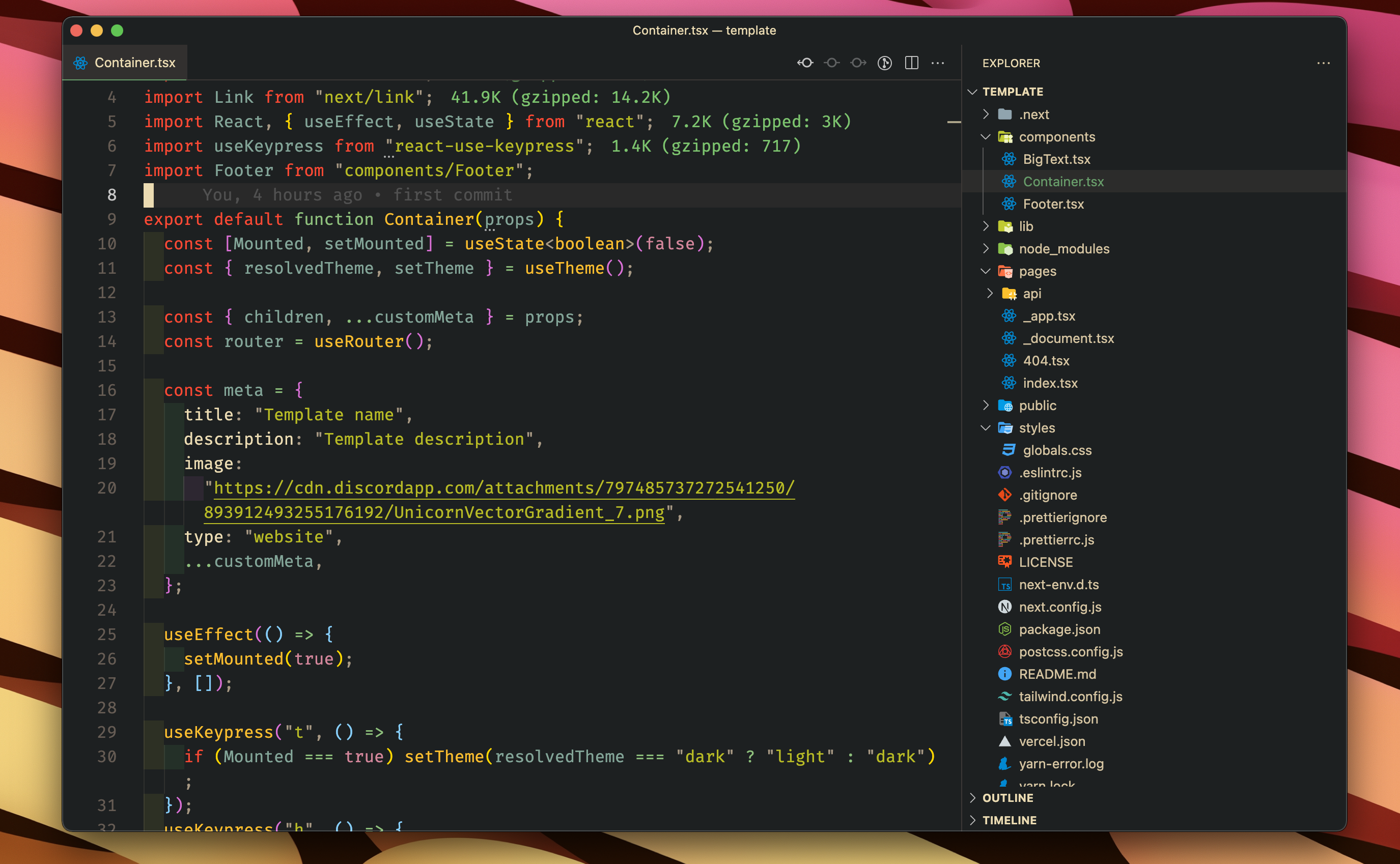
Task: Click the prettier icon next to .prettierrc.js
Action: tap(1004, 539)
